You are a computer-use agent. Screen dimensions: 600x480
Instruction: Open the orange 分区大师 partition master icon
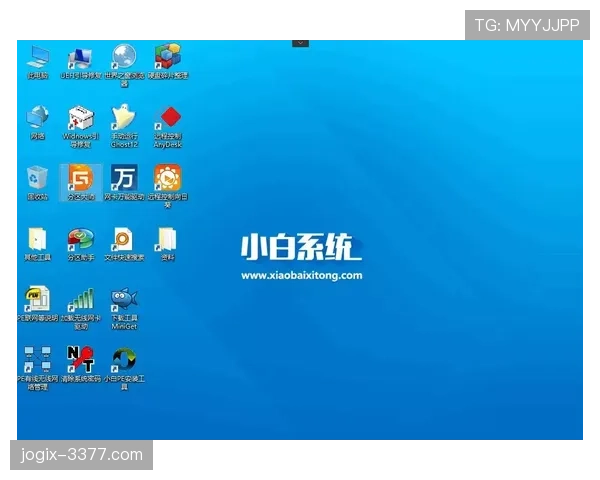click(x=81, y=183)
